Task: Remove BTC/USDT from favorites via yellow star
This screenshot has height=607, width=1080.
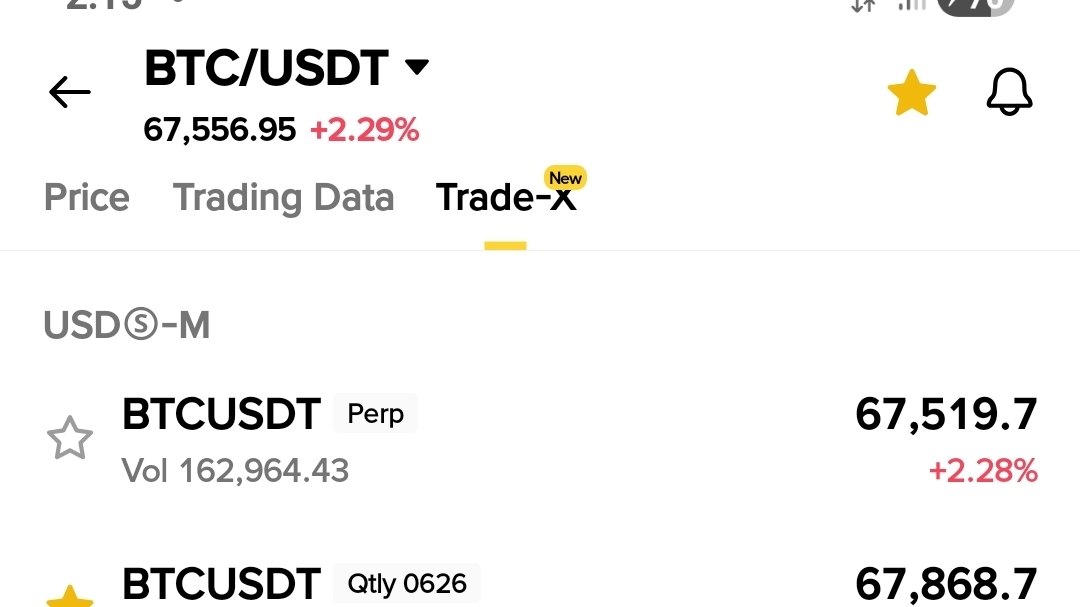Action: 911,93
